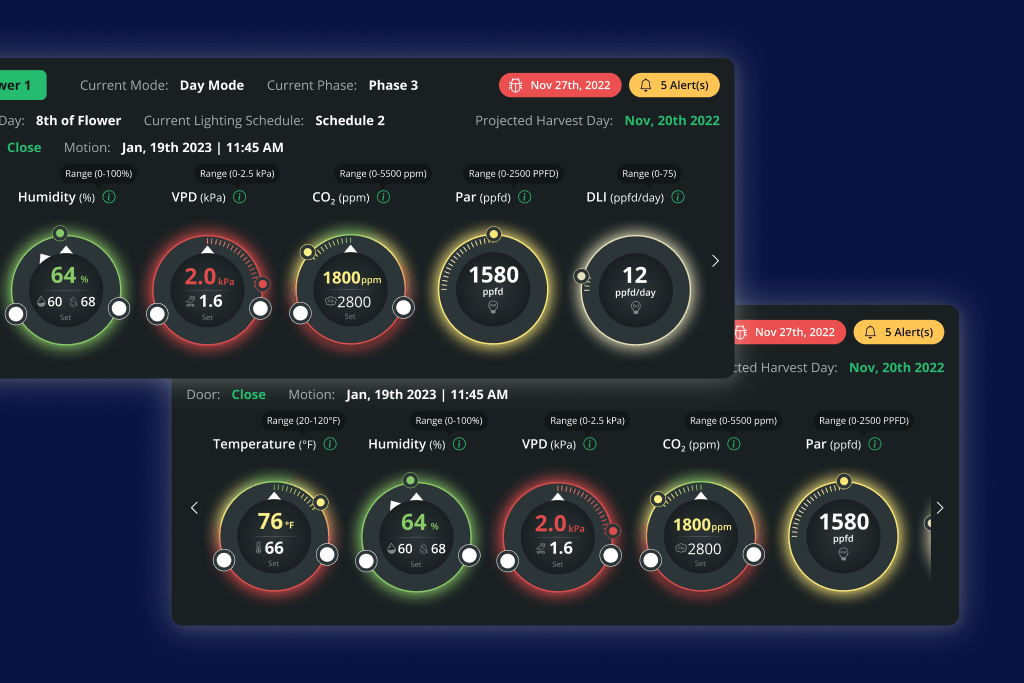
Task: Click water drop icon beside 60 in upper Humidity gauge
Action: pos(41,302)
